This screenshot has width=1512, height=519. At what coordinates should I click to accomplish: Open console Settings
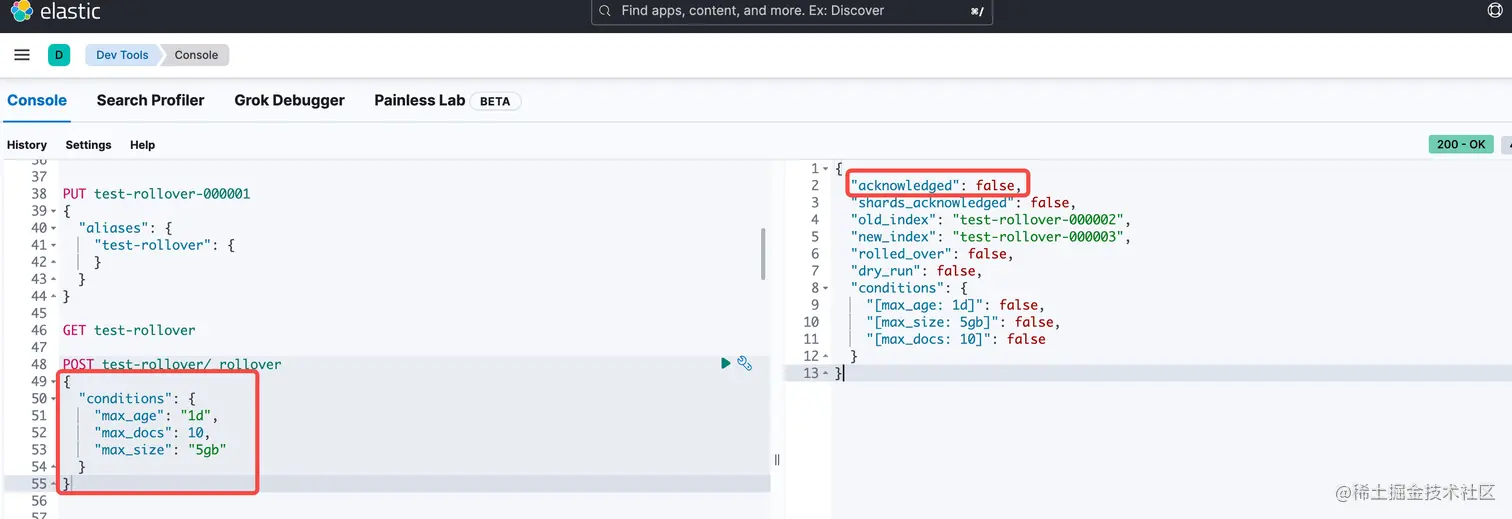pos(89,145)
